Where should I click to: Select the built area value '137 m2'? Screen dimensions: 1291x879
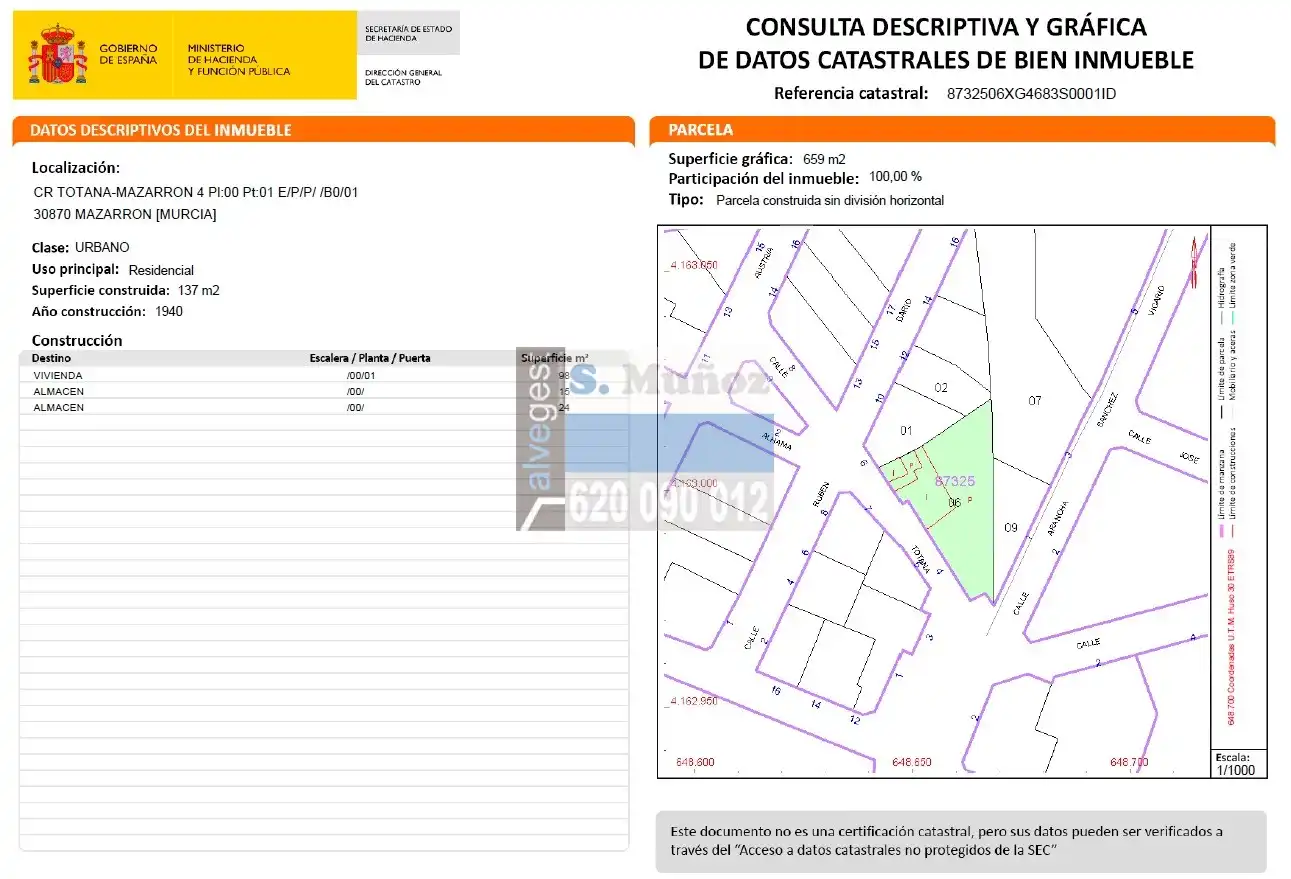[x=199, y=290]
